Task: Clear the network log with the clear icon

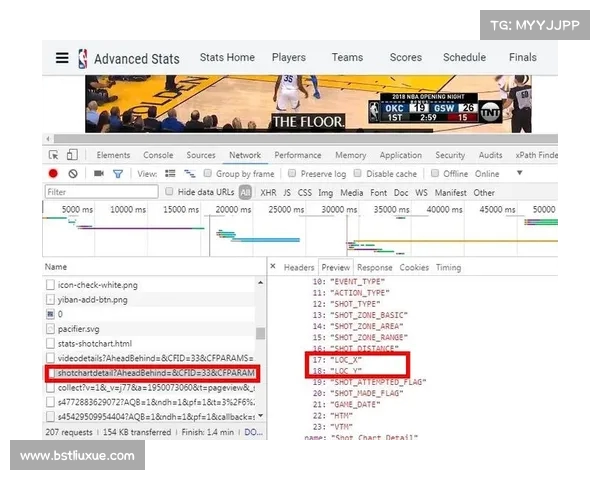Action: (72, 174)
